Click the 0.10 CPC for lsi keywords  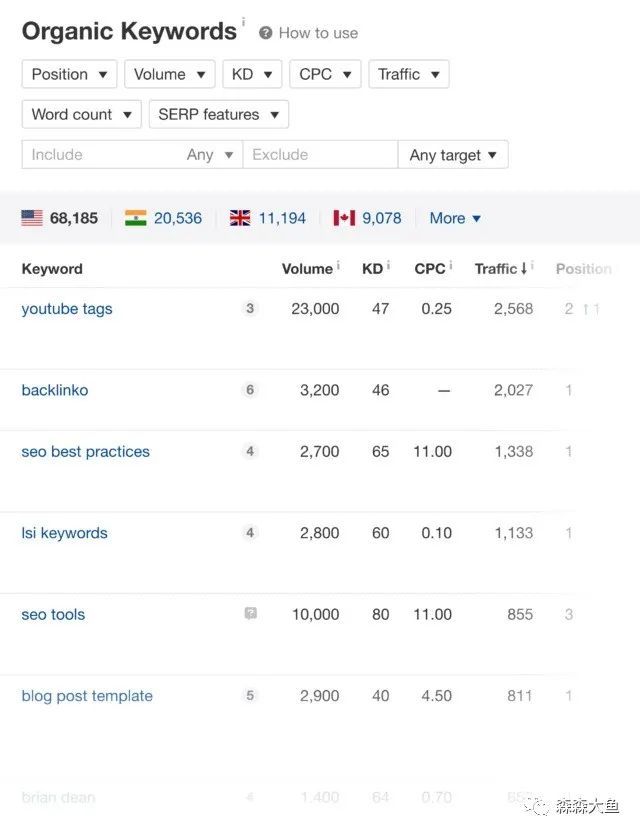click(436, 533)
